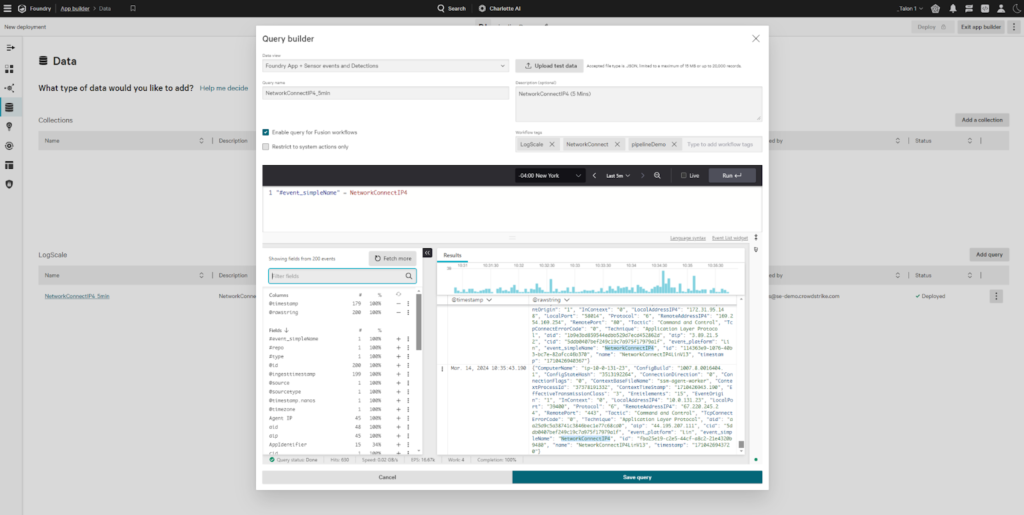Check Restrict to system actions only

coord(266,146)
